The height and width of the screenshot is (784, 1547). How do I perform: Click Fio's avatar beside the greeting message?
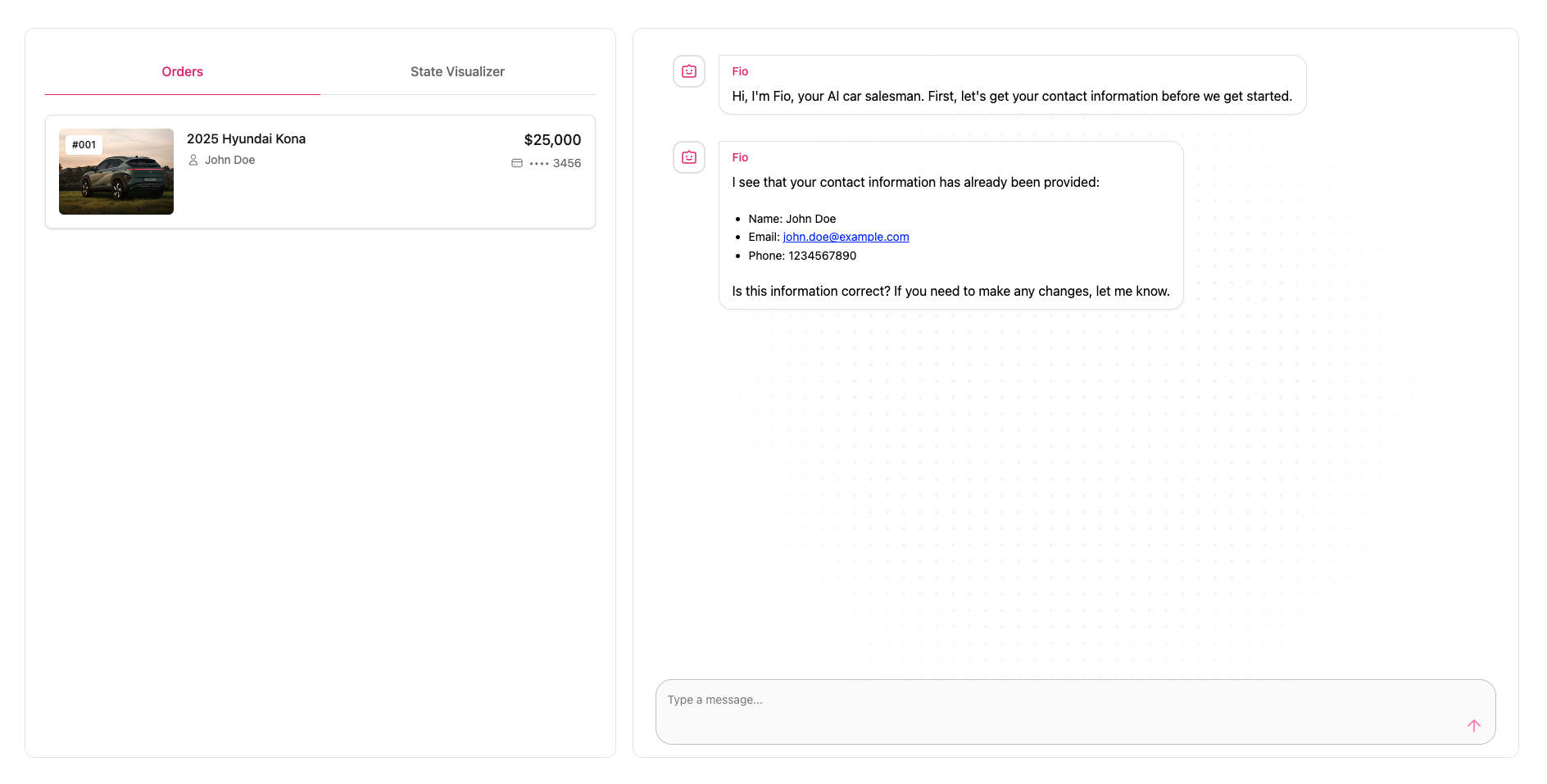689,71
